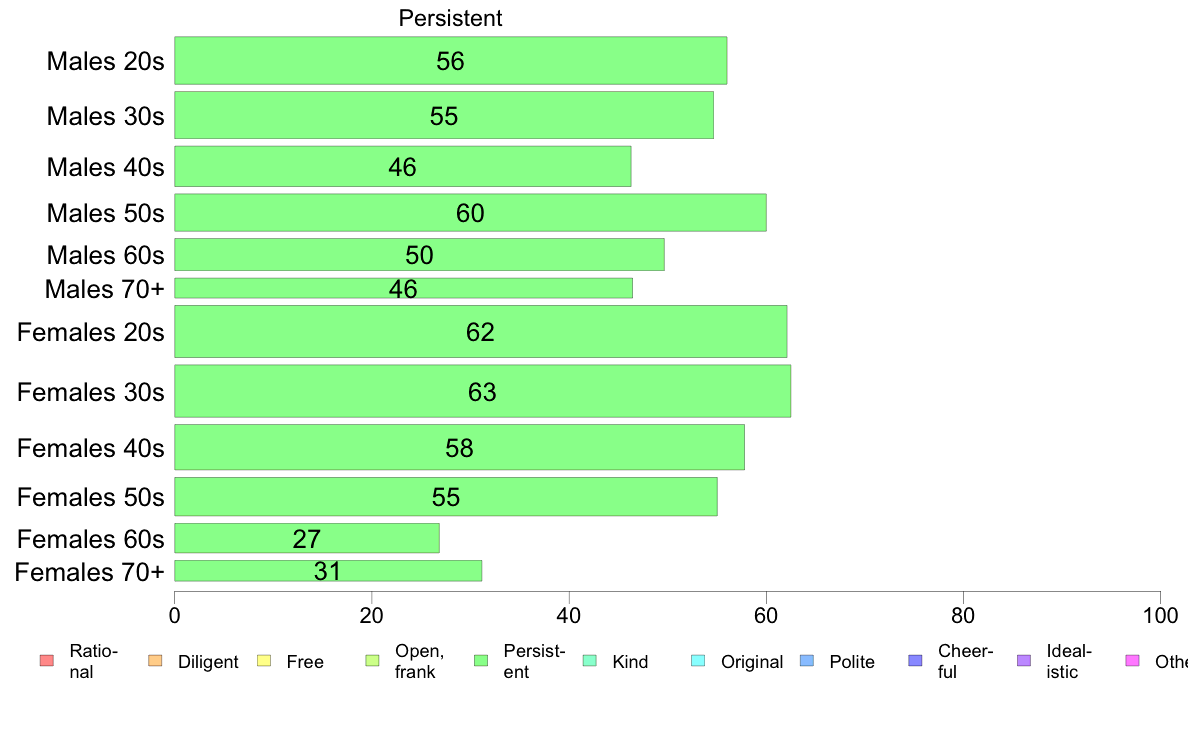Select the Free yellow legend swatch
This screenshot has height=736, width=1188.
[264, 661]
